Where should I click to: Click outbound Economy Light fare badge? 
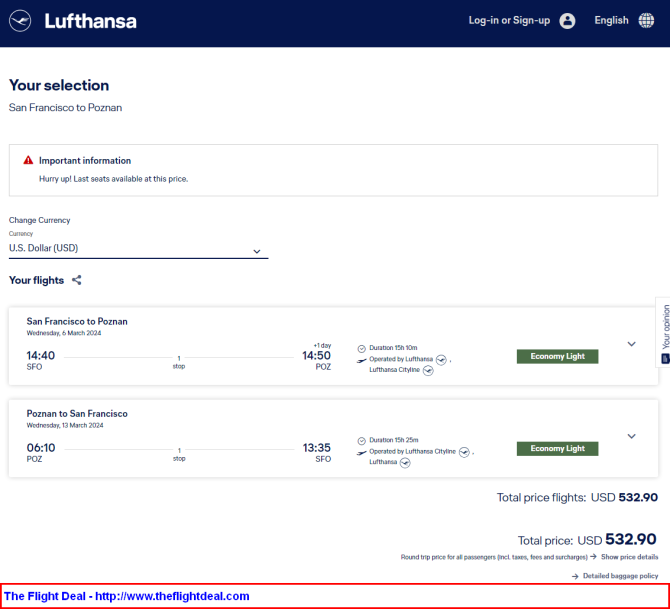[557, 356]
